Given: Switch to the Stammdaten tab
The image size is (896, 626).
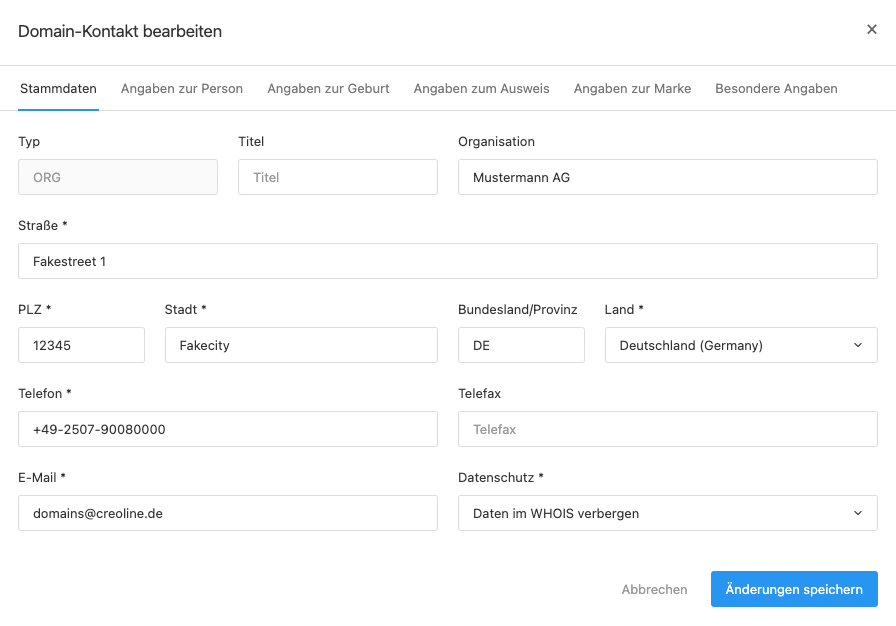Looking at the screenshot, I should pos(58,89).
